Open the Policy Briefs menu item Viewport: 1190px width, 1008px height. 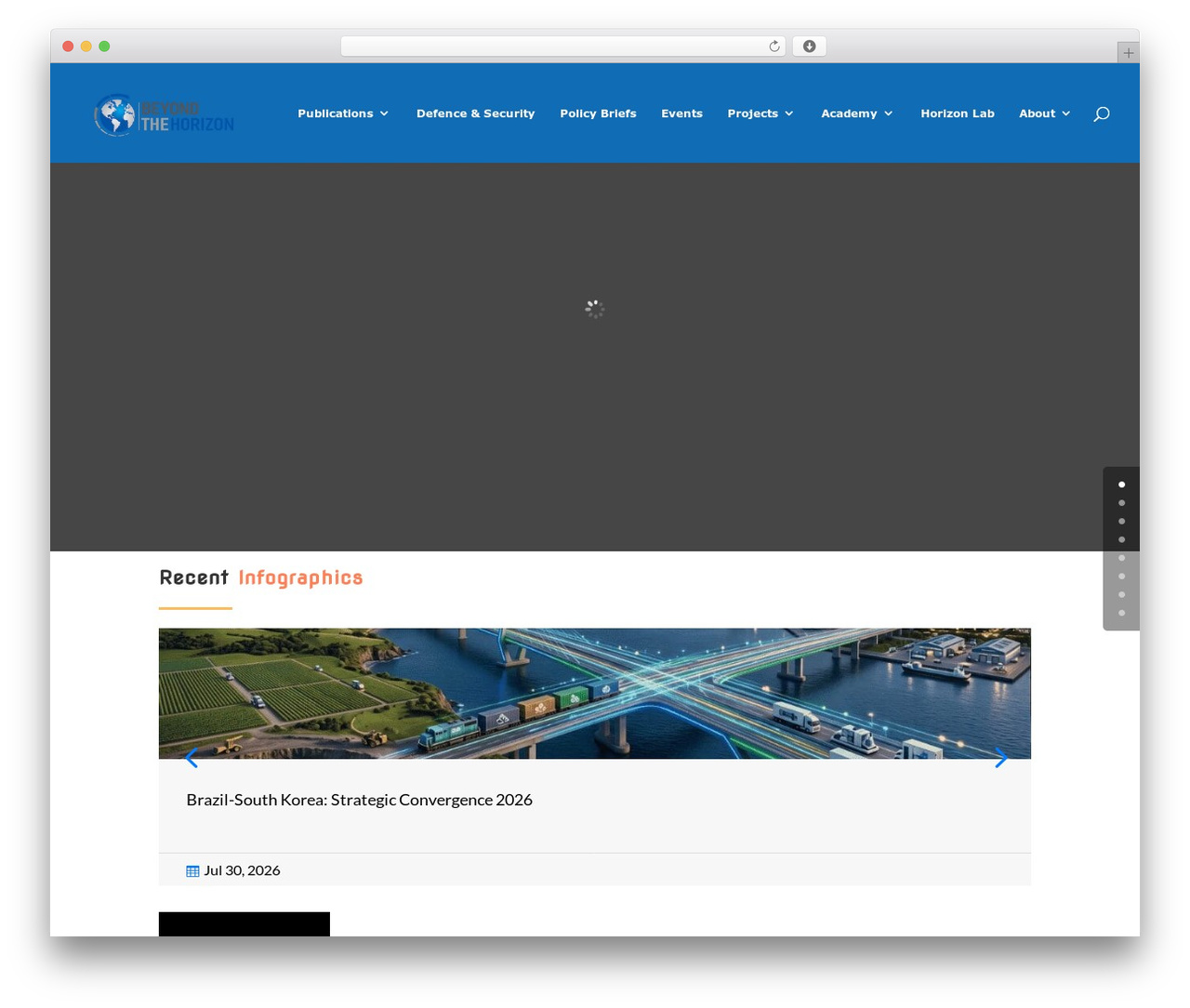pos(598,113)
